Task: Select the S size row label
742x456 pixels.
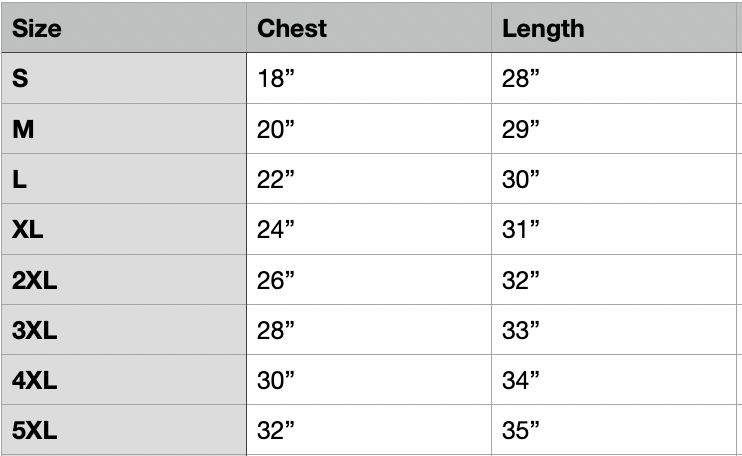Action: pyautogui.click(x=20, y=79)
